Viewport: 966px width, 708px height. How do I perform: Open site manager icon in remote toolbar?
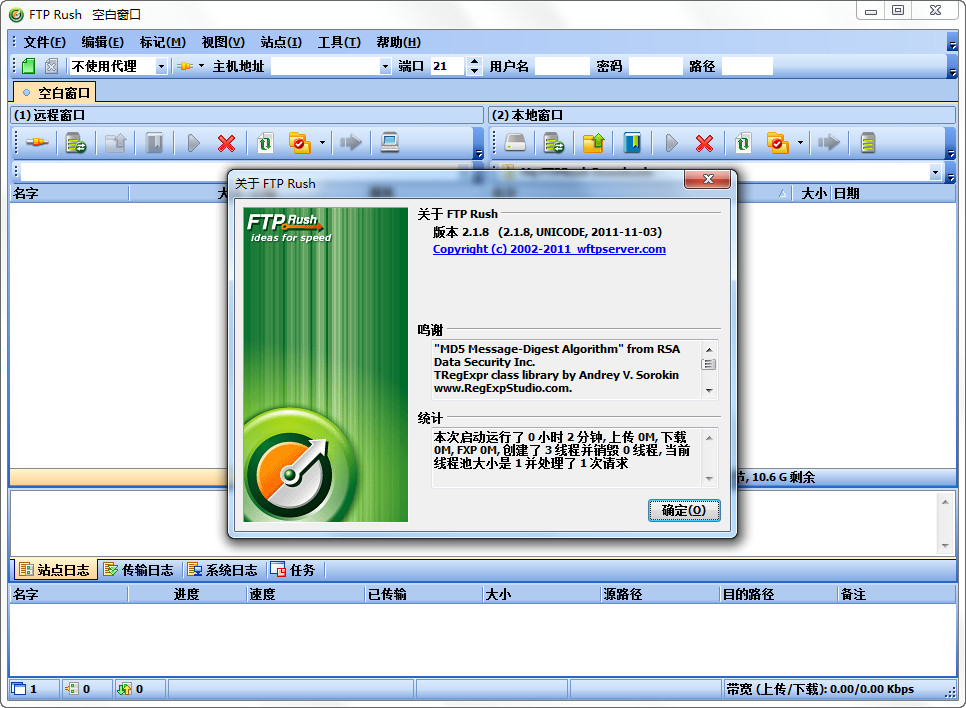point(76,143)
